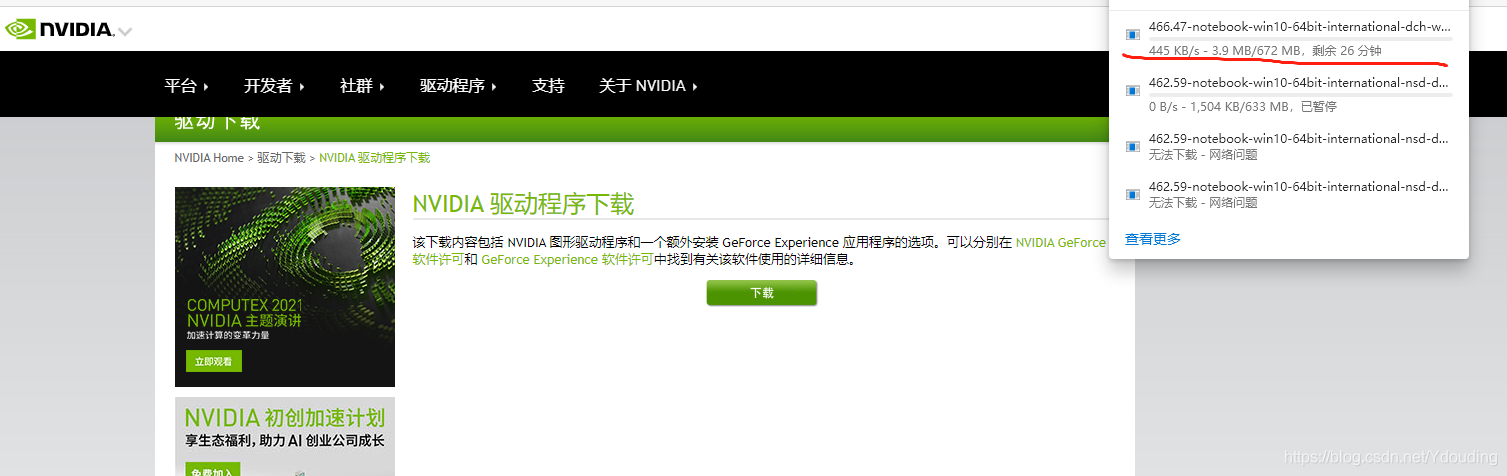
Task: Click the '0 B/s - 1,504 KB/633 MB, 已暂停' status text
Action: (1243, 107)
